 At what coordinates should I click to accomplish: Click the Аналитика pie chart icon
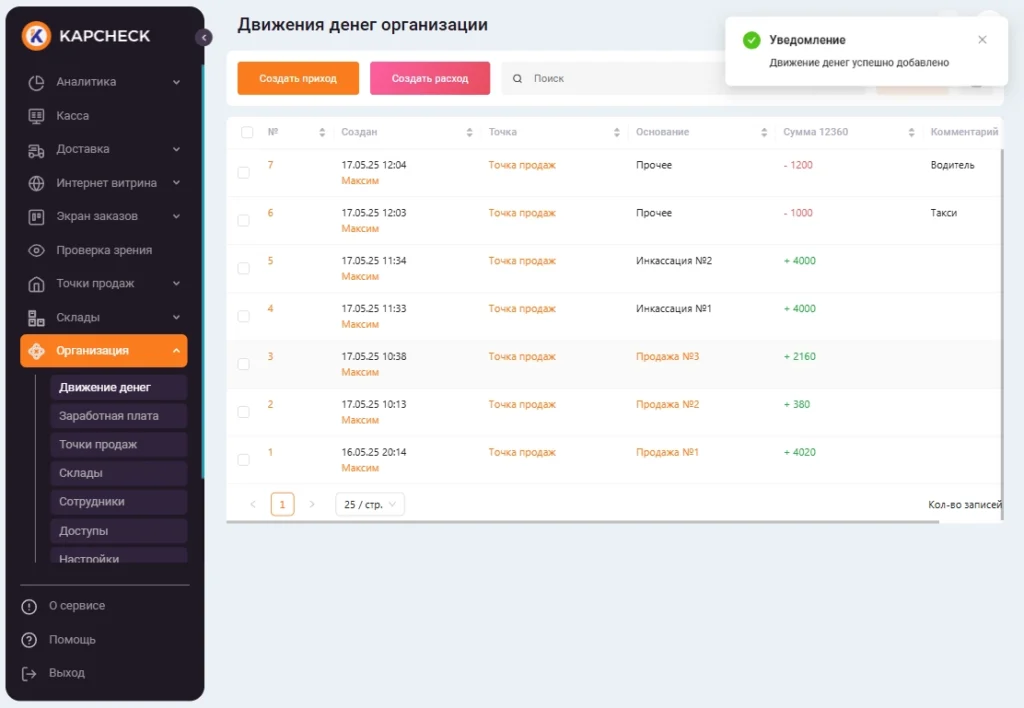36,82
